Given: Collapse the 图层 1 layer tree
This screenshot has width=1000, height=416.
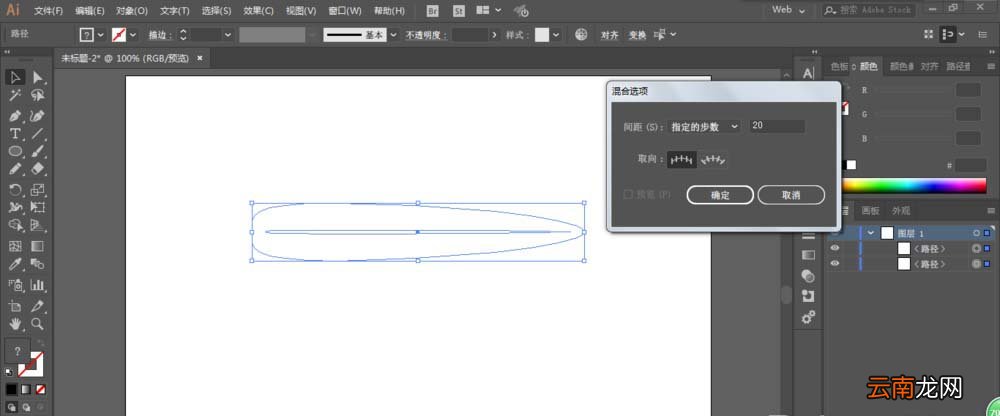Looking at the screenshot, I should click(871, 233).
